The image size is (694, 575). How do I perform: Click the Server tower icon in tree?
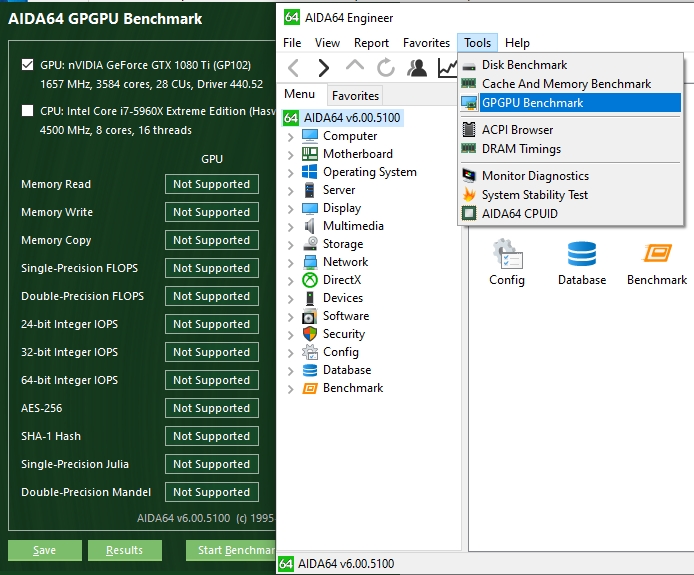tap(309, 190)
